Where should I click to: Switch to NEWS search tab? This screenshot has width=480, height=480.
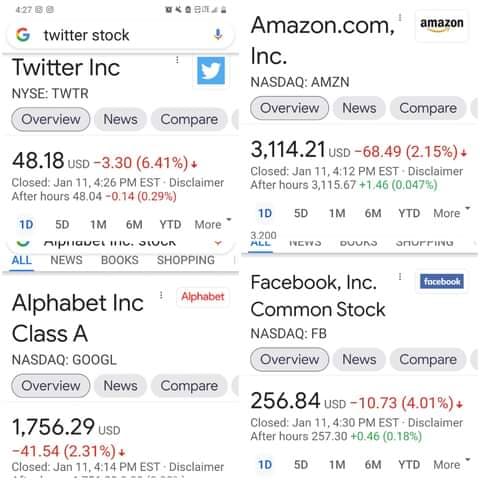coord(66,260)
